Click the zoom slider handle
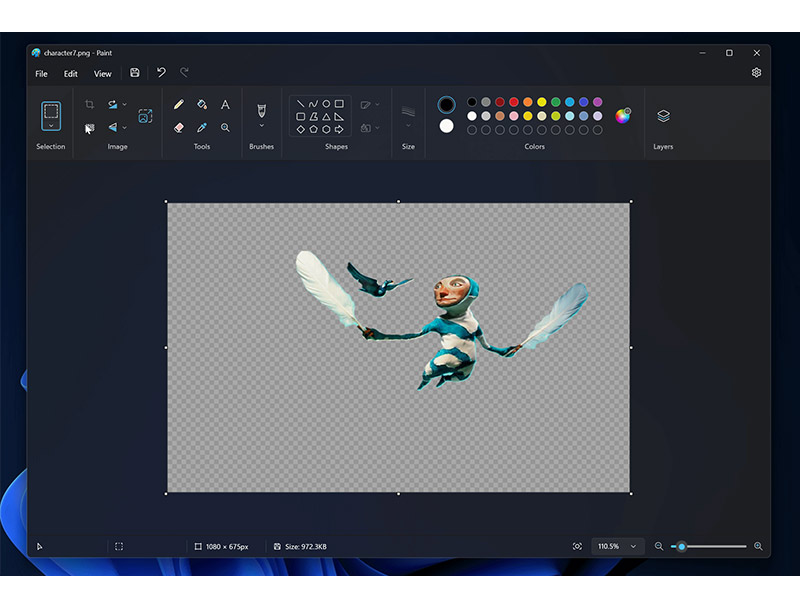 (x=682, y=546)
